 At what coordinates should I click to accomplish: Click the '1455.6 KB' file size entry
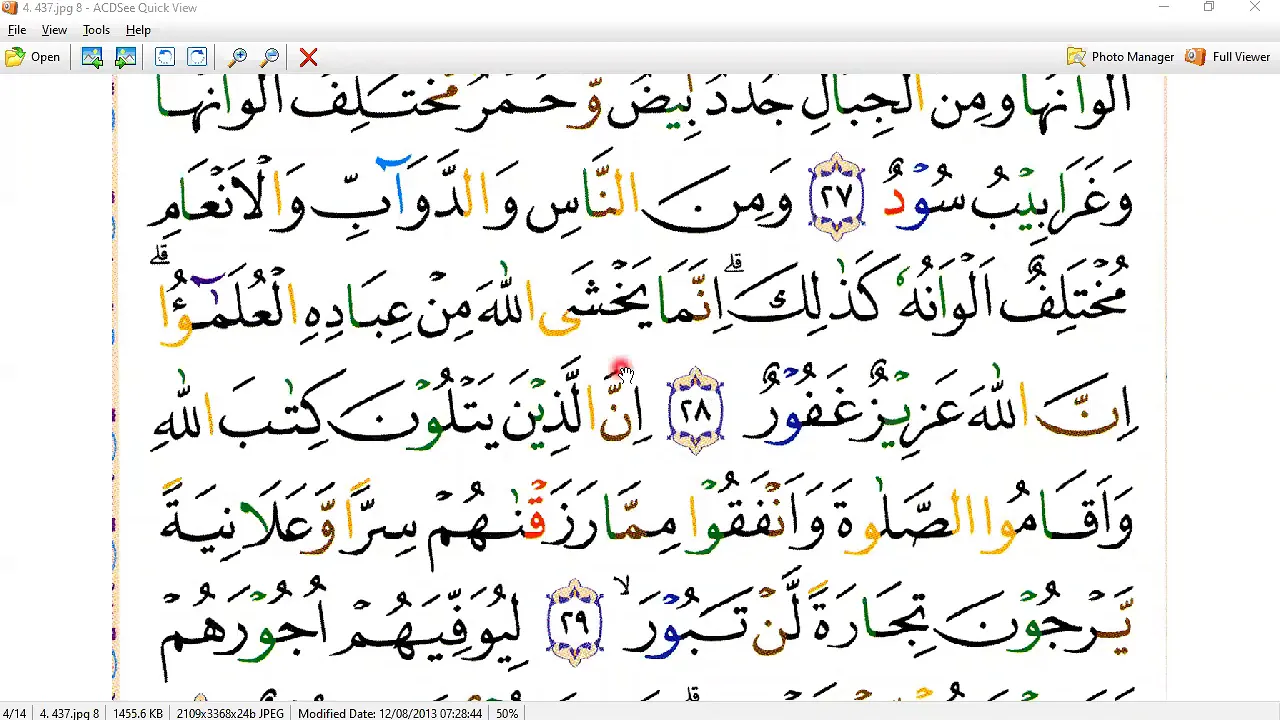138,713
